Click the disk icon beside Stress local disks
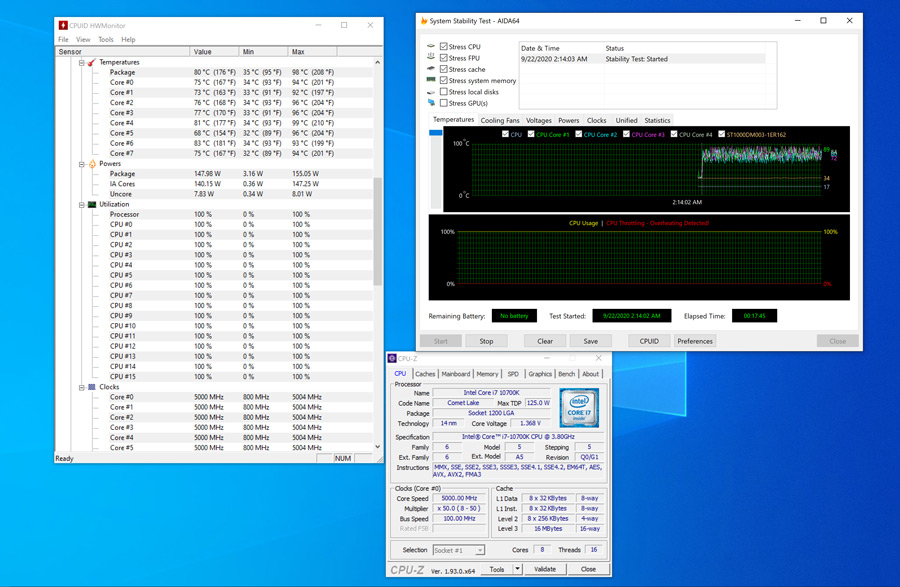 point(431,92)
